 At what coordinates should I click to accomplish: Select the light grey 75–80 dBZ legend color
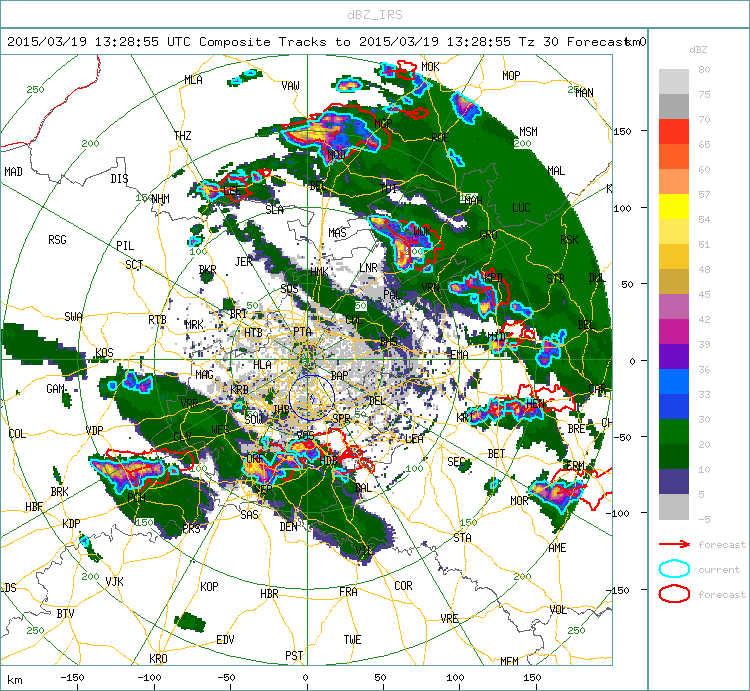click(673, 81)
